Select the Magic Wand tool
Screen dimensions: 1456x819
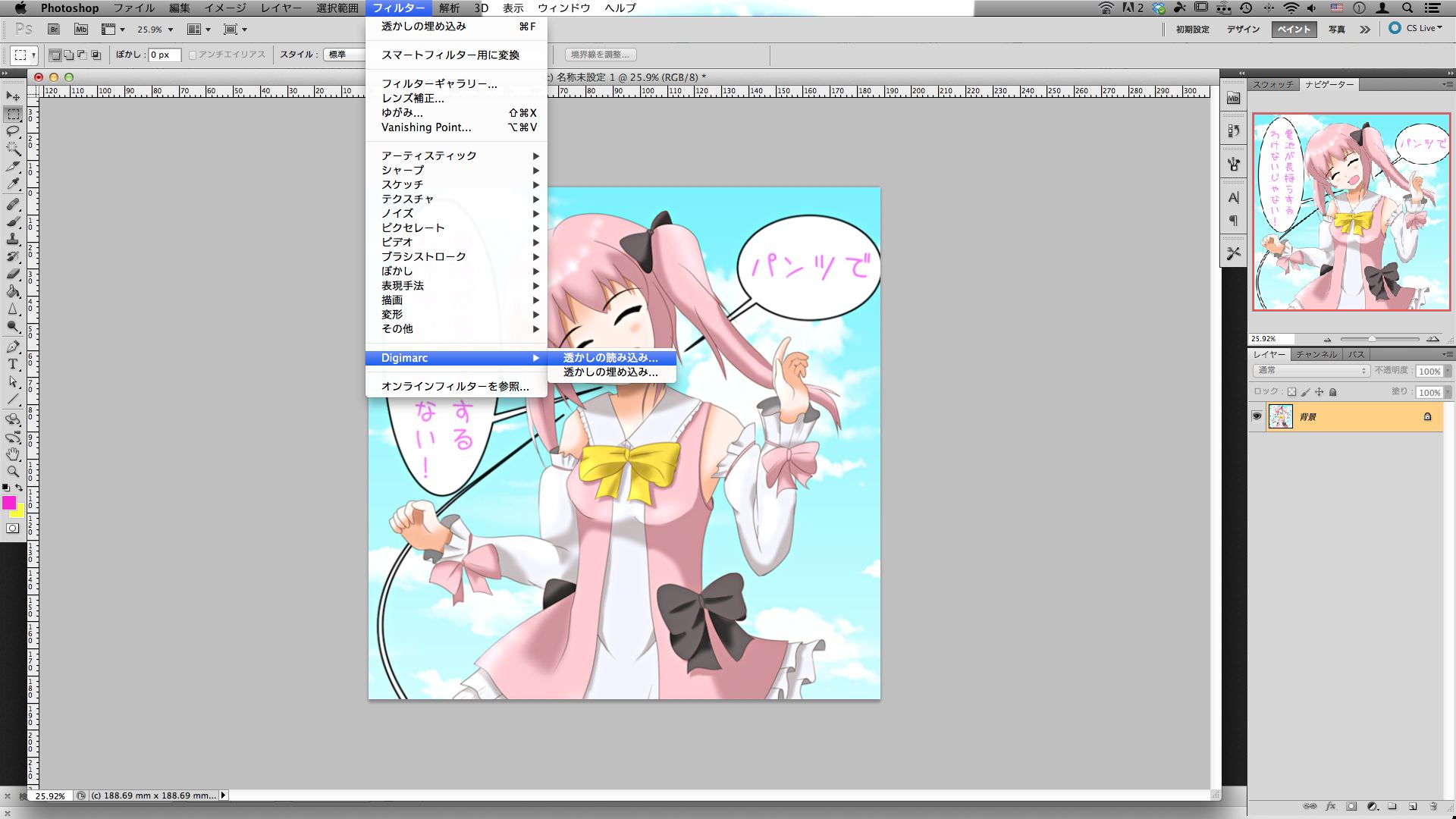point(13,149)
